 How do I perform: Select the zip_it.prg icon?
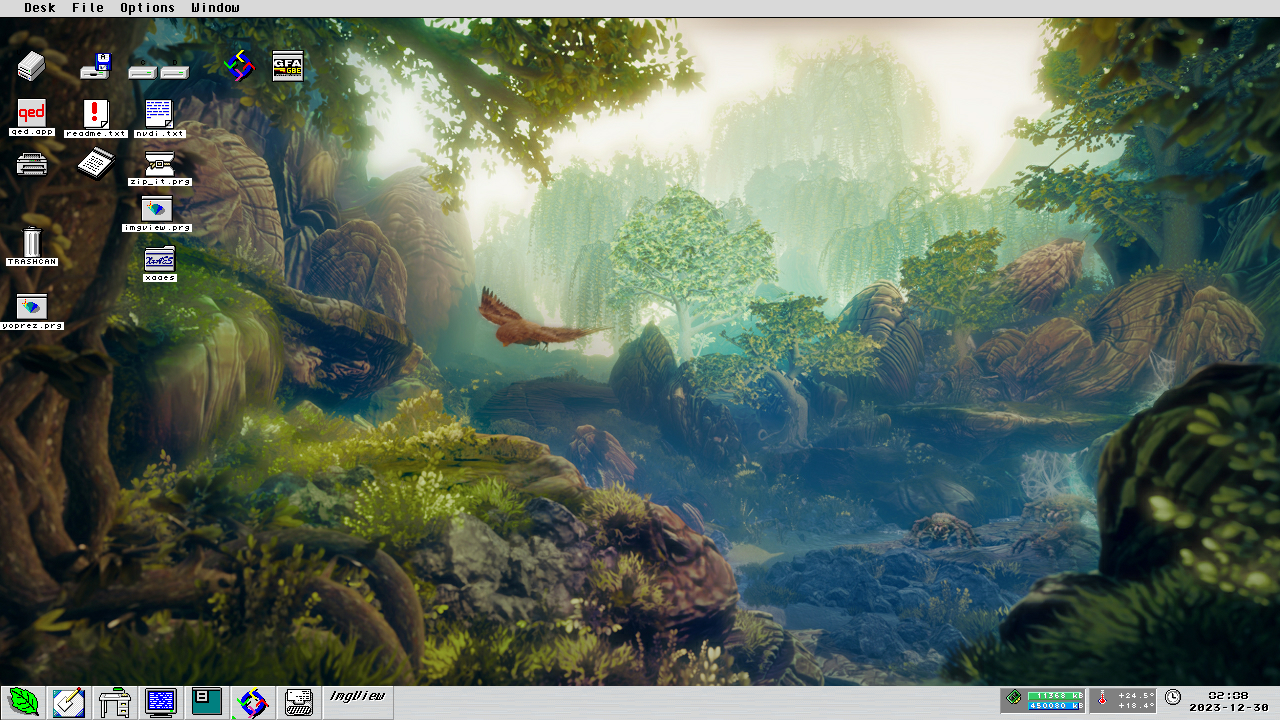click(x=160, y=168)
